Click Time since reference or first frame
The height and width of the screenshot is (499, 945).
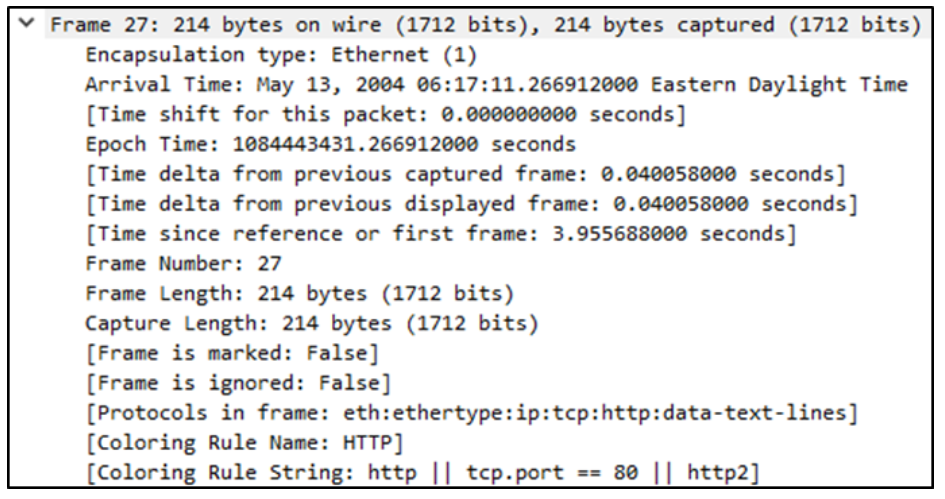[441, 235]
